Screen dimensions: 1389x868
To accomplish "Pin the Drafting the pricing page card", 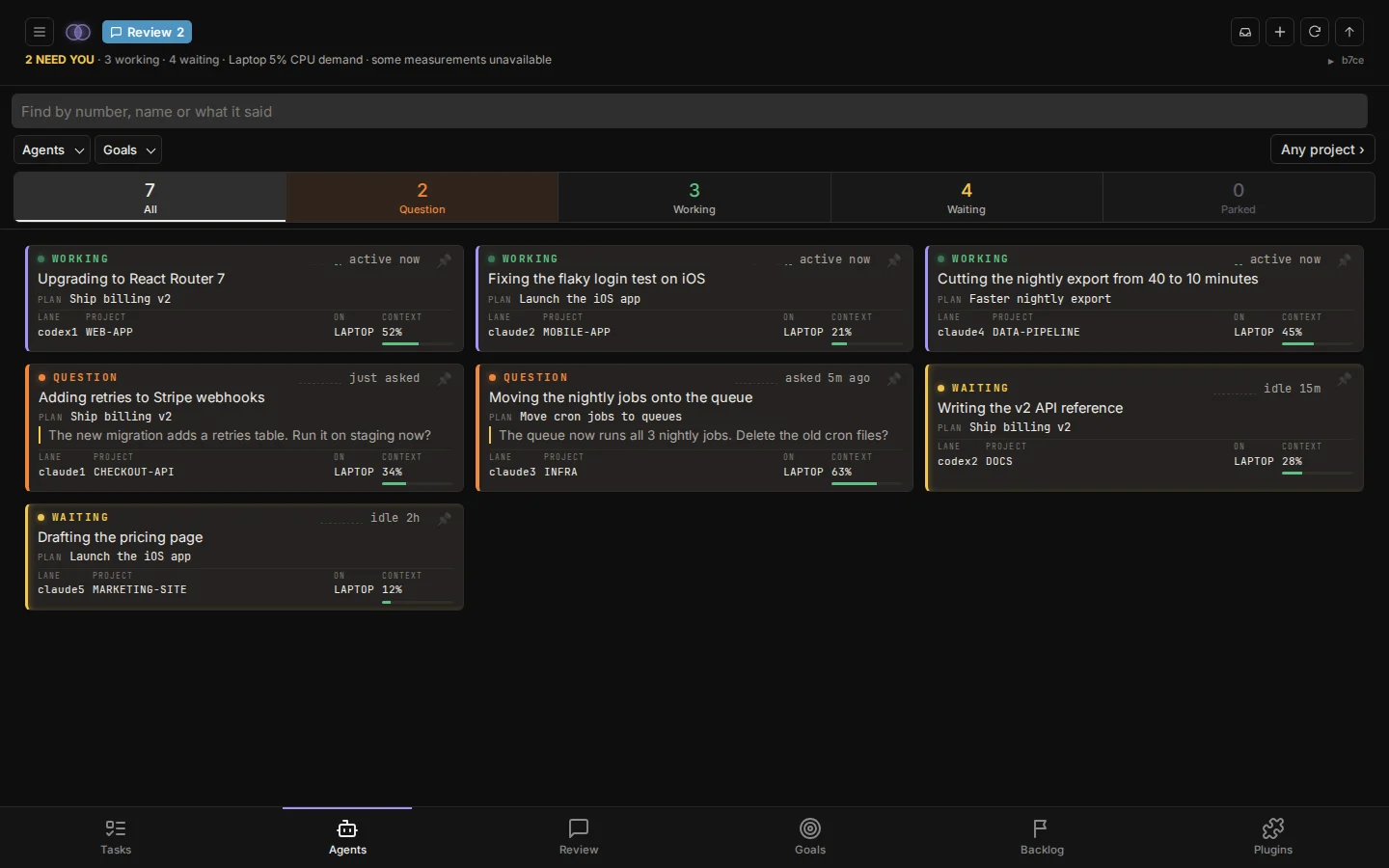I will (445, 519).
